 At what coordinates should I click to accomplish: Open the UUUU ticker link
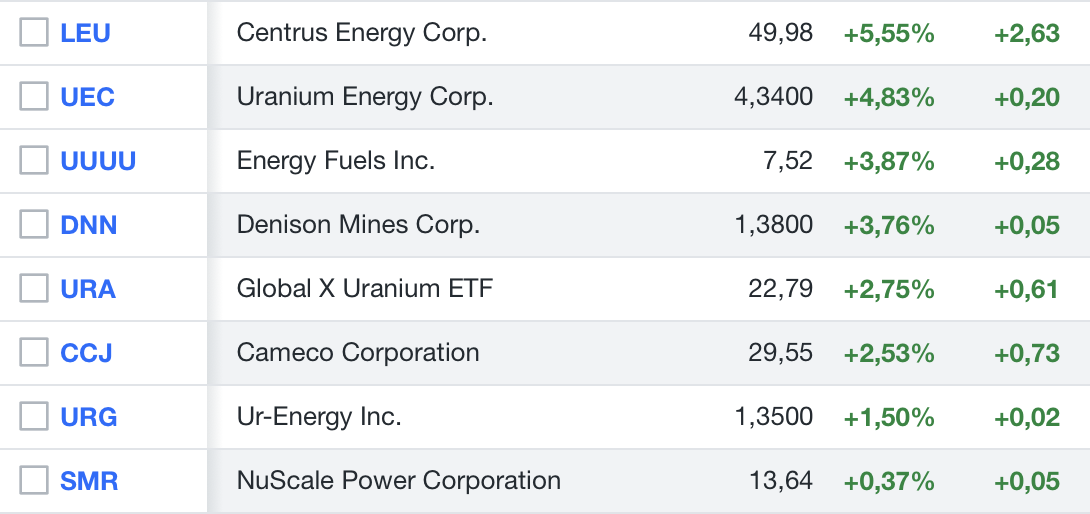coord(98,161)
